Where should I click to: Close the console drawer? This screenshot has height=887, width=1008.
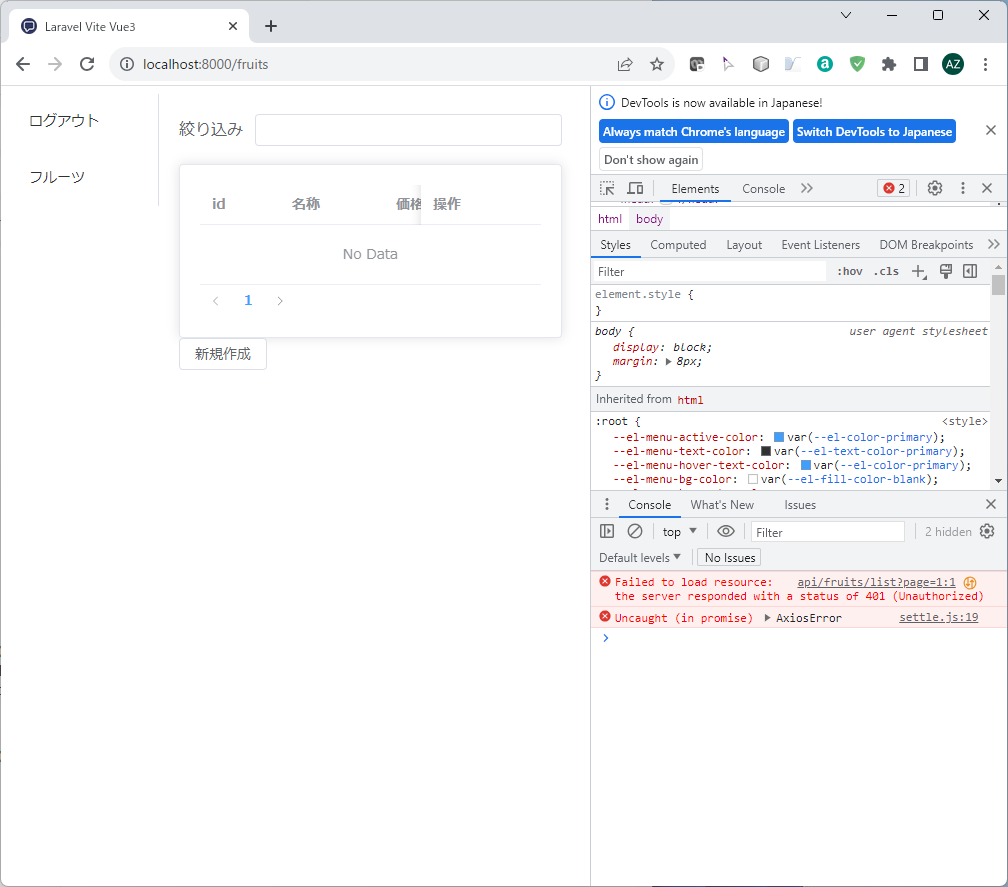991,504
